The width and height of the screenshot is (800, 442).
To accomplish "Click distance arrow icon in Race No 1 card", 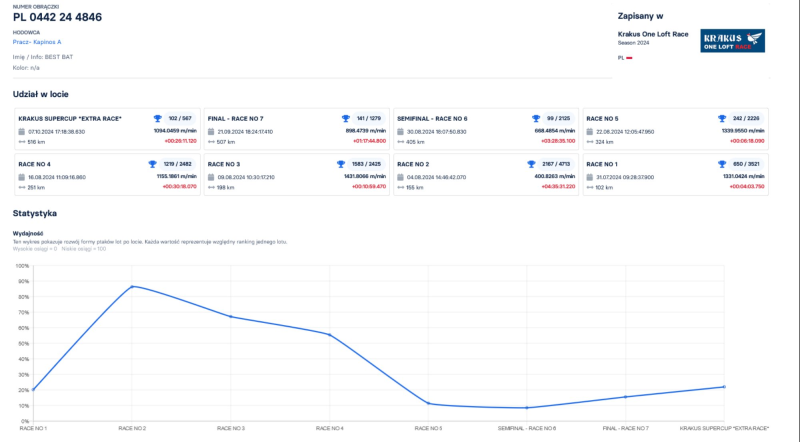I will pos(589,187).
